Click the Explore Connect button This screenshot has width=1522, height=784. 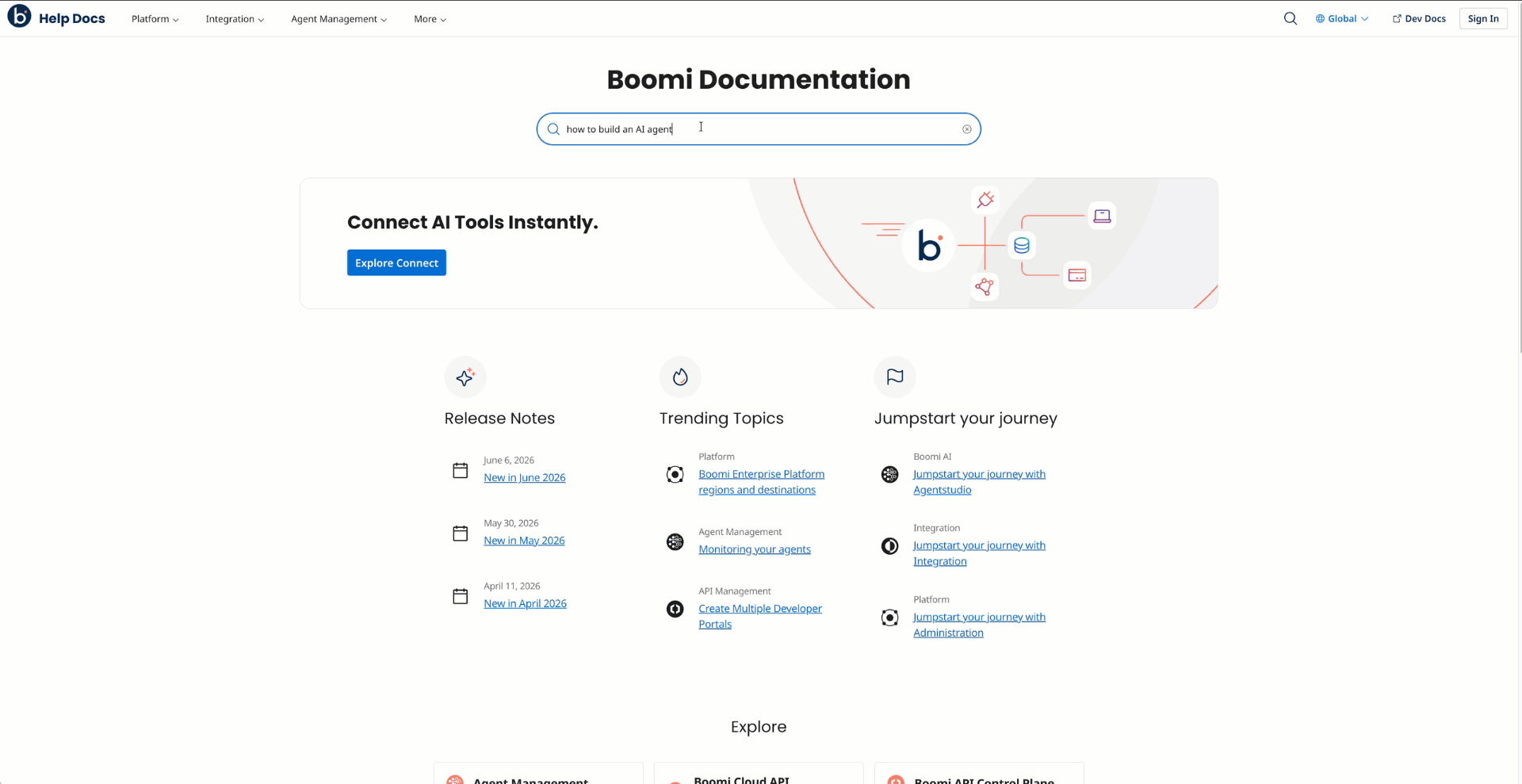click(396, 263)
